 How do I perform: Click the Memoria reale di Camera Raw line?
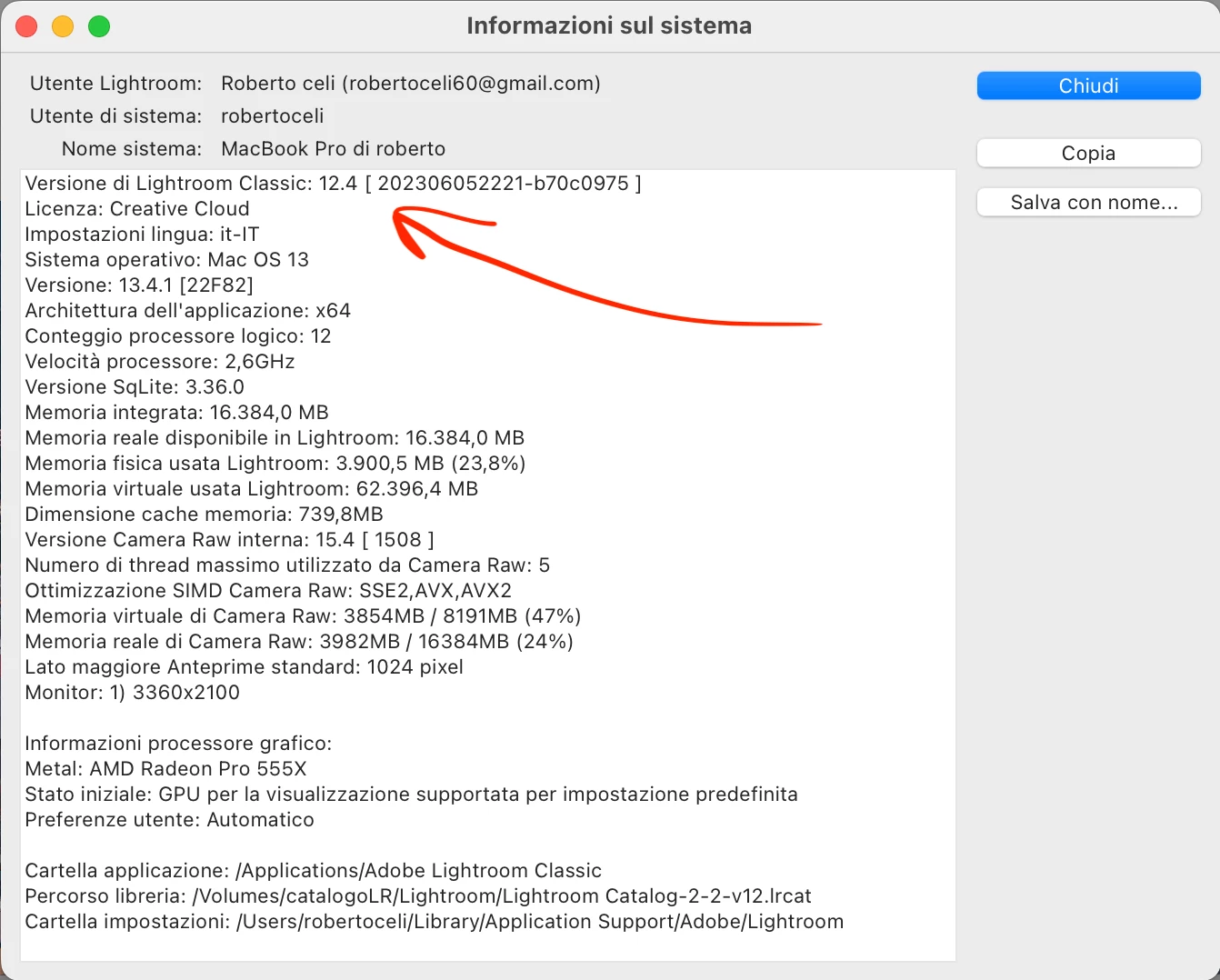coord(299,642)
